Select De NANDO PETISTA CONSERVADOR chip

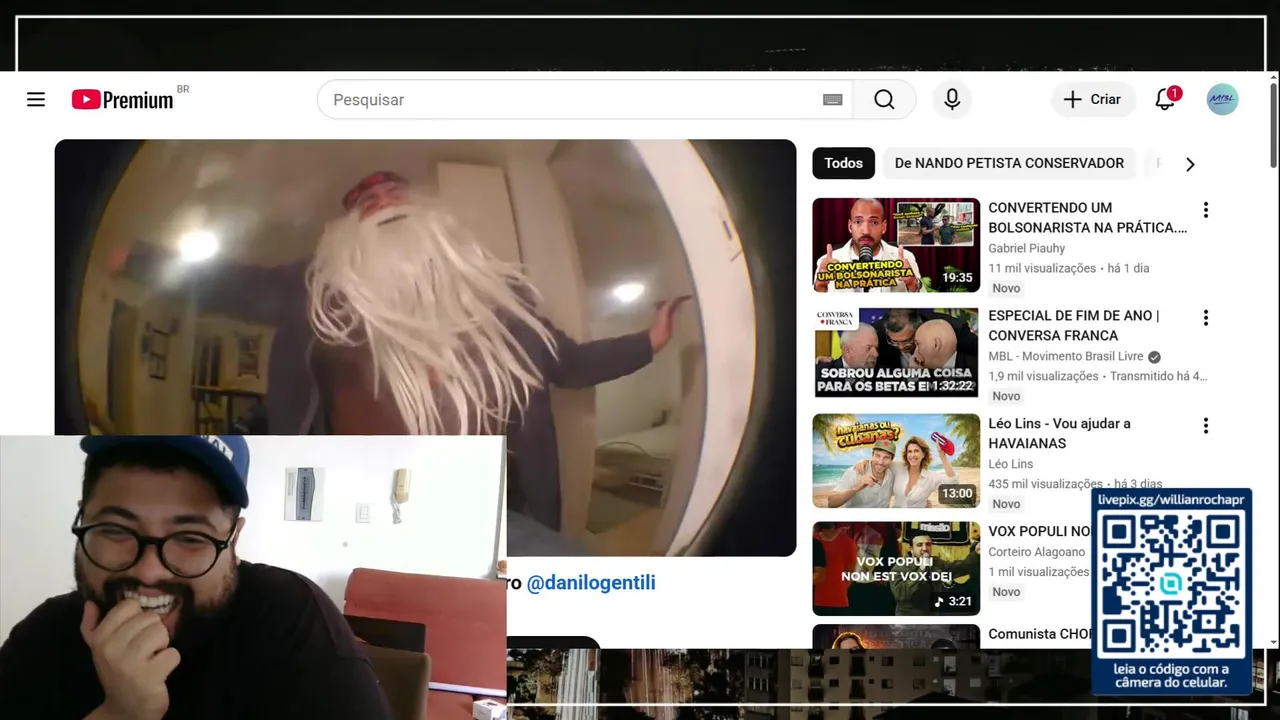(x=1009, y=163)
